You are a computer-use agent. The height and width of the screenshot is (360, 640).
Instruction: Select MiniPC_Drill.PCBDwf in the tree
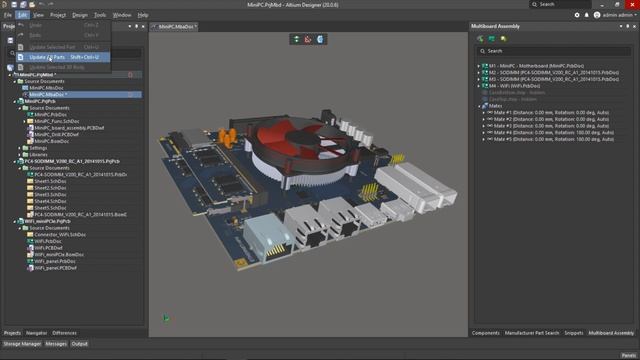coord(57,135)
